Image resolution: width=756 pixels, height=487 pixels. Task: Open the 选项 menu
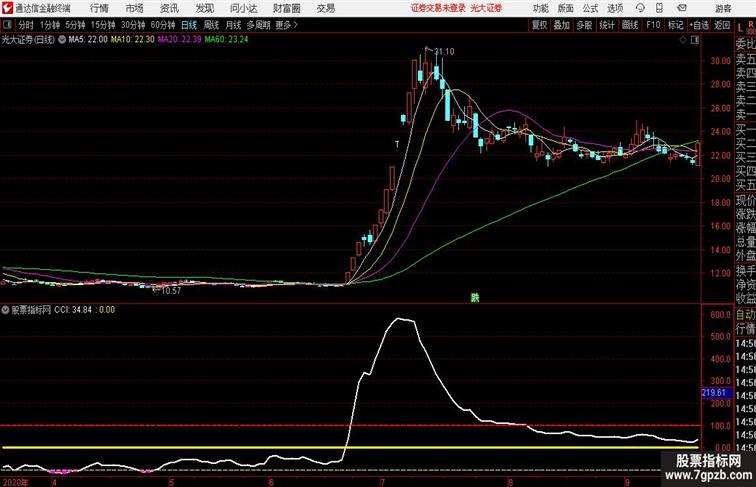[x=615, y=8]
